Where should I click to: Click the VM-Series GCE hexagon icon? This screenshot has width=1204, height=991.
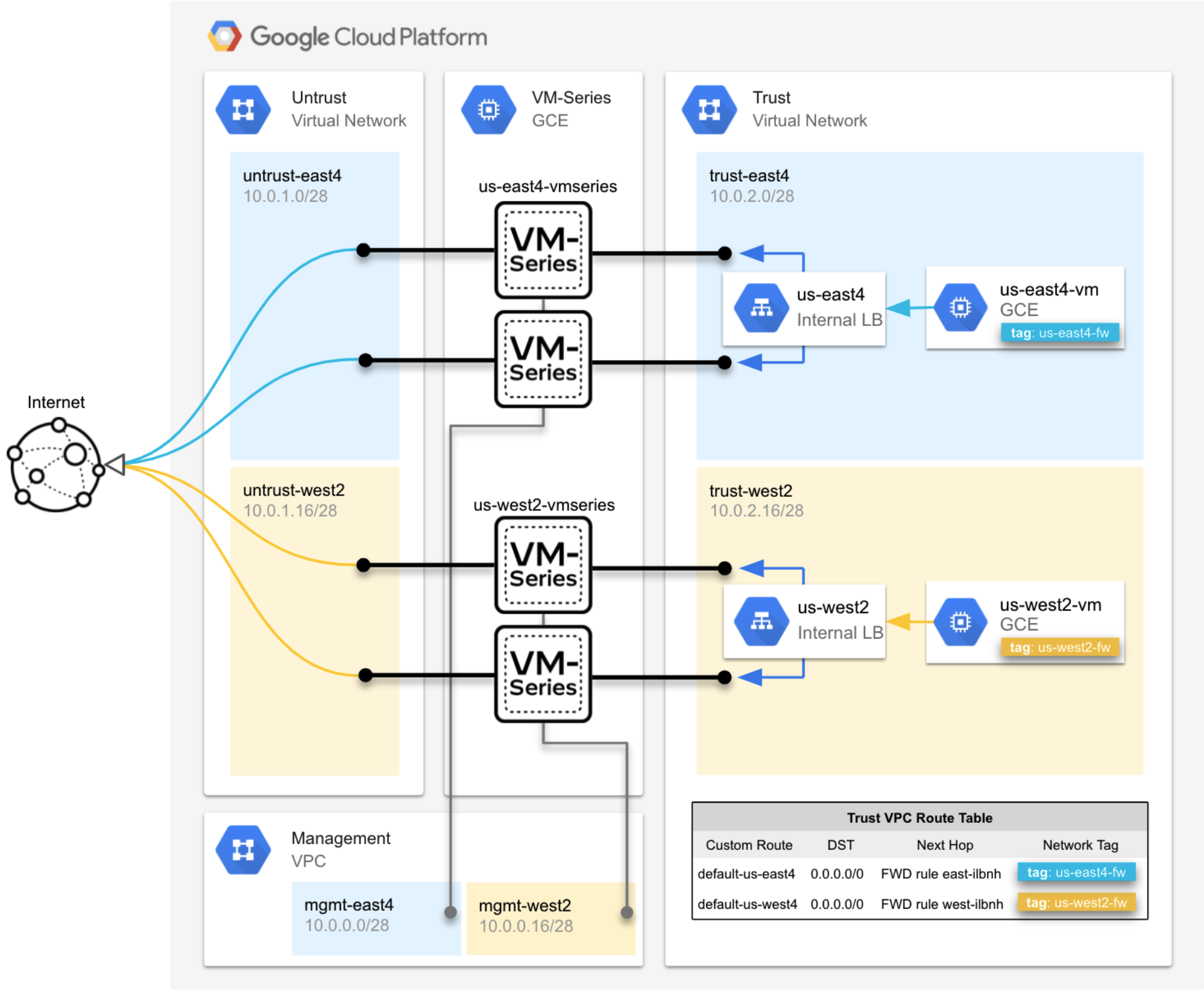488,110
